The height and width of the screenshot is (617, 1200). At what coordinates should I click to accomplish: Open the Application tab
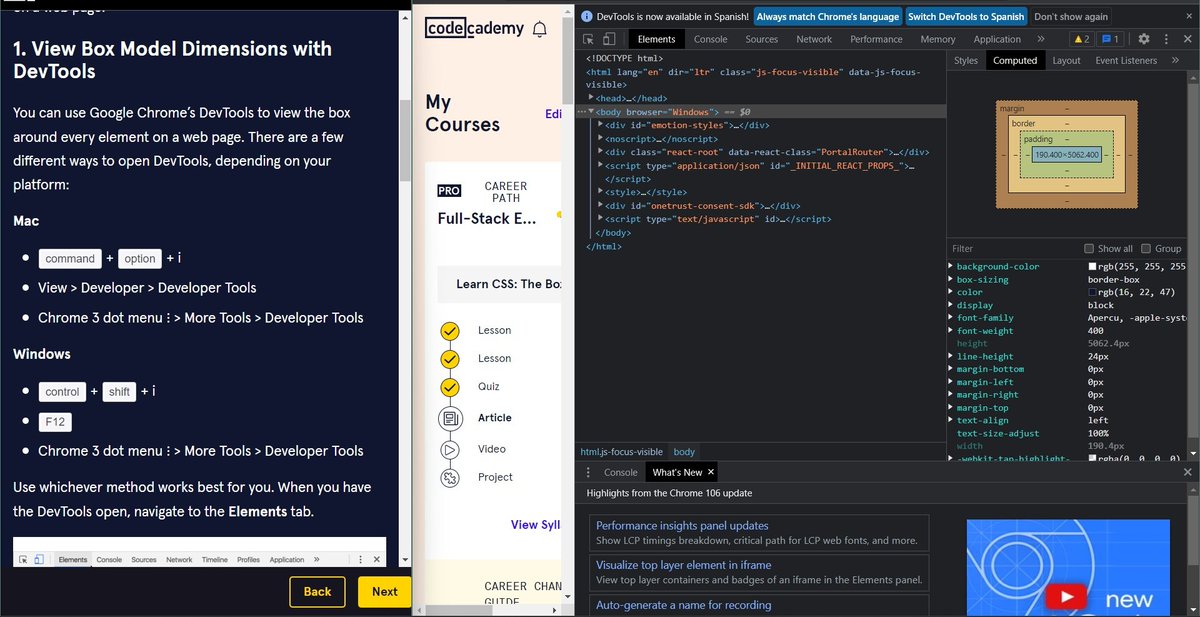pyautogui.click(x=997, y=39)
